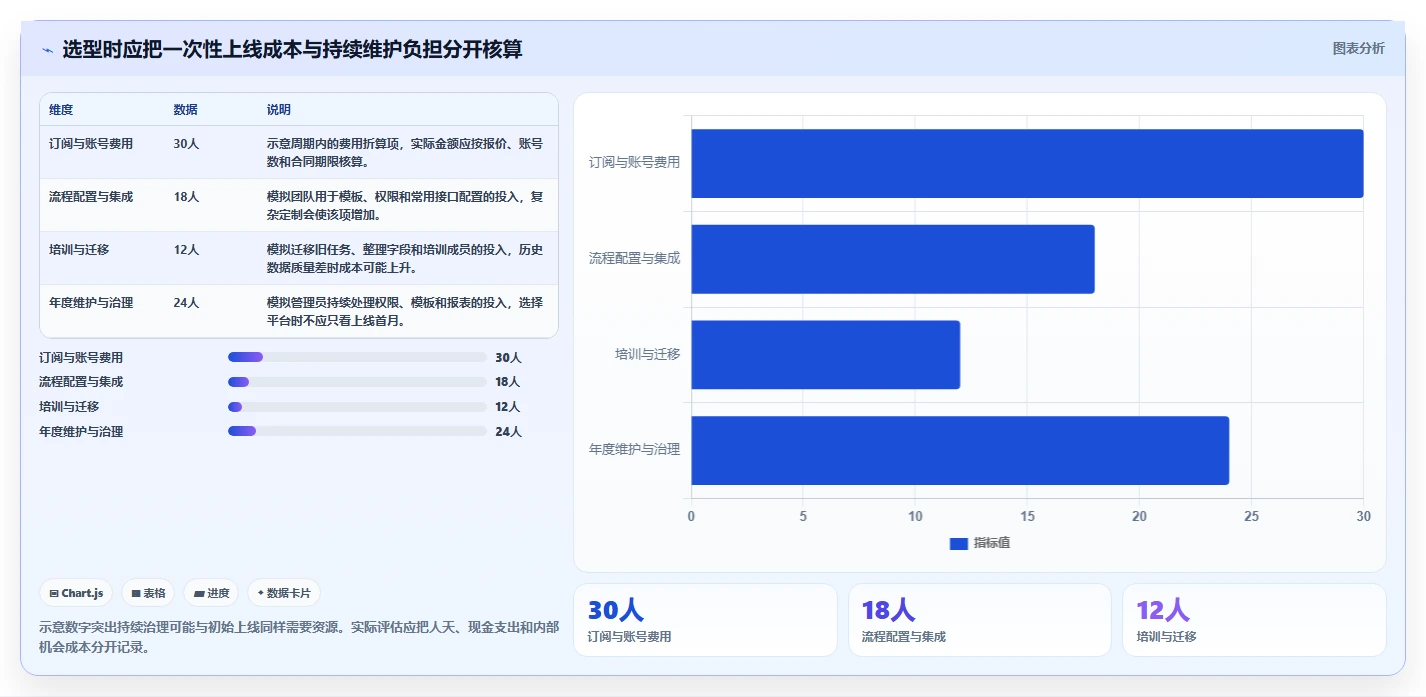Open the 30人 订阅与账号费用 data card

[705, 620]
